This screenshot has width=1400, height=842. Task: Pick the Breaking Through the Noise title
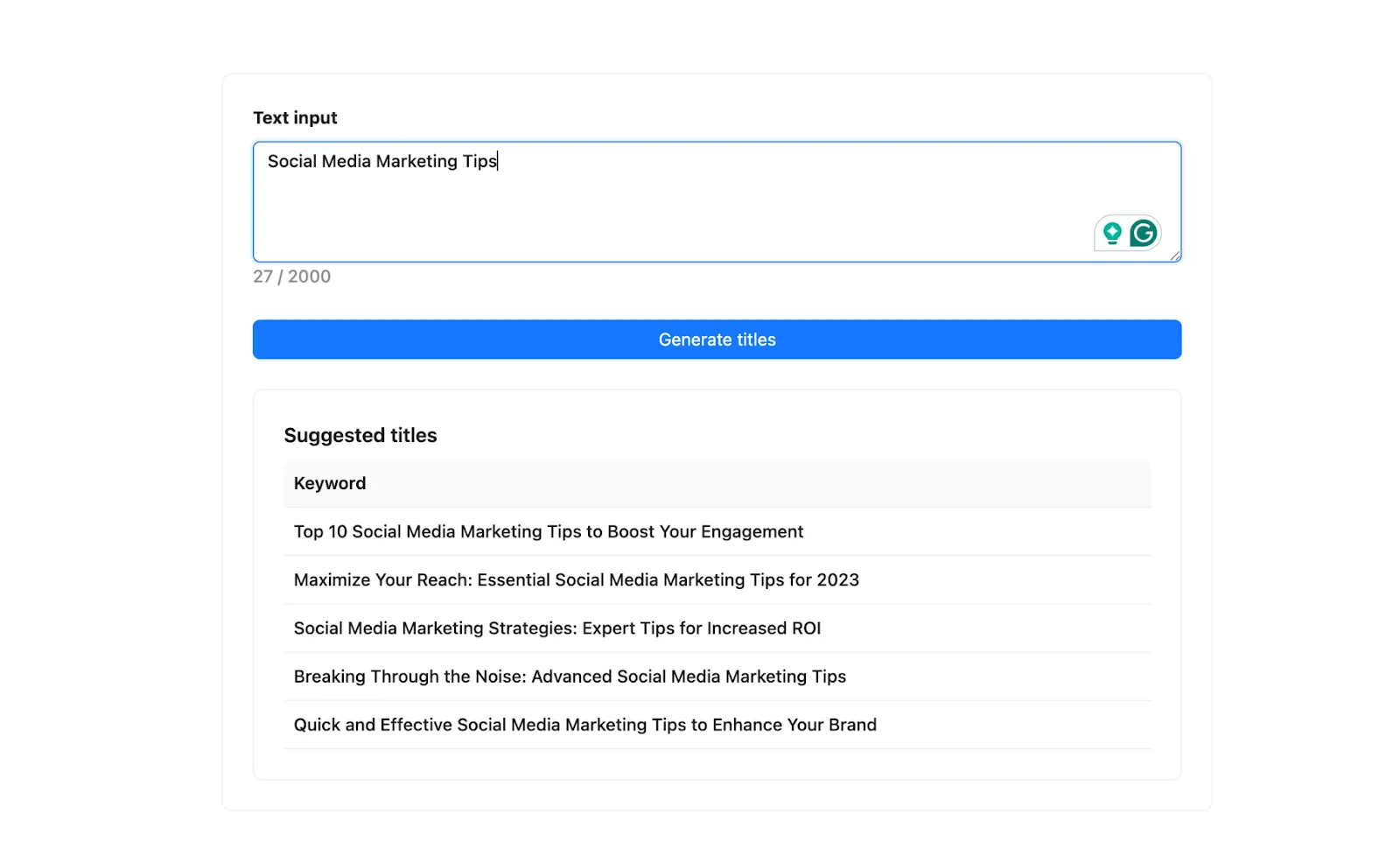pyautogui.click(x=570, y=677)
